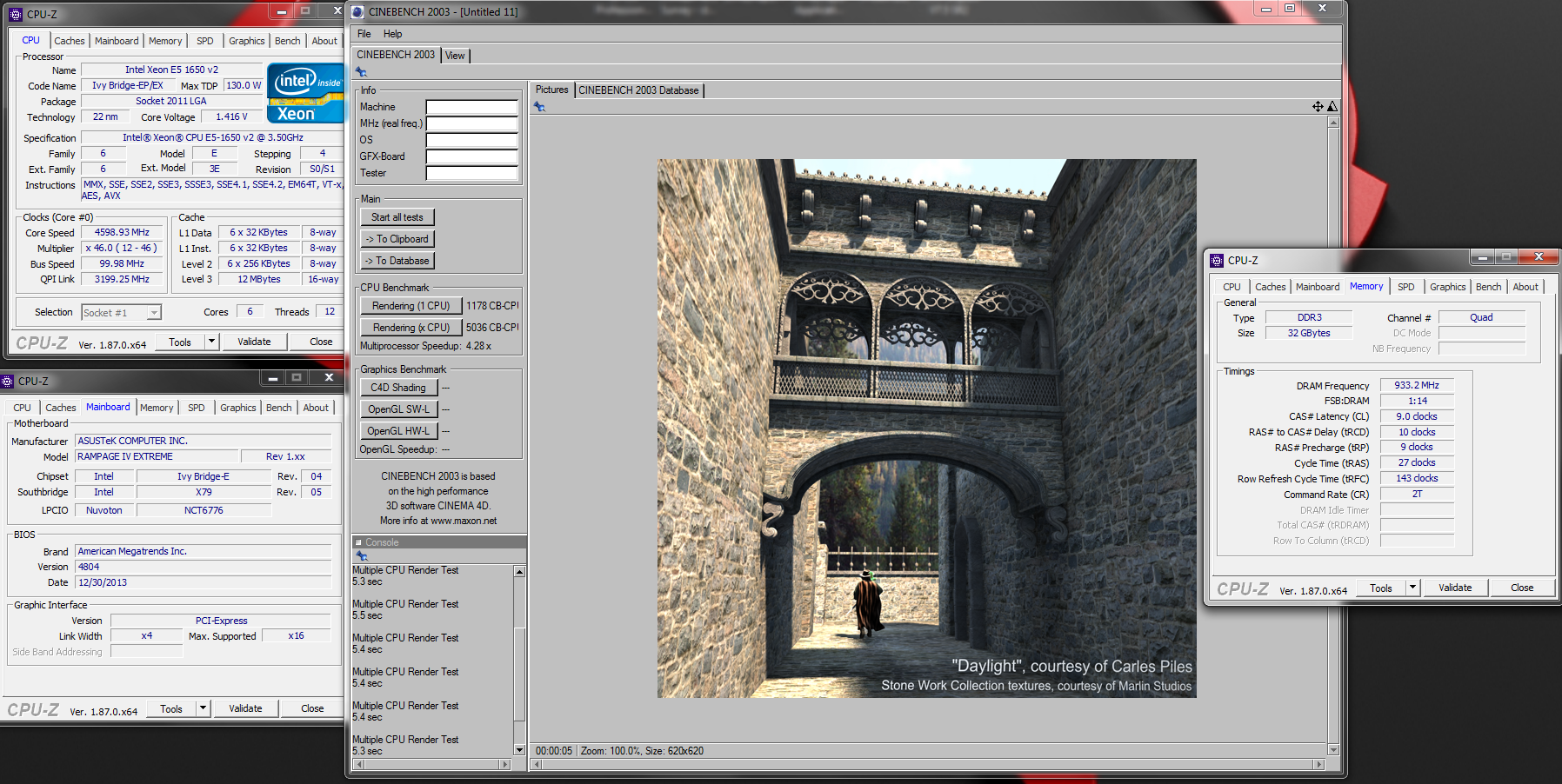Select the CINEBENCH 2003 Database tab

coord(638,90)
